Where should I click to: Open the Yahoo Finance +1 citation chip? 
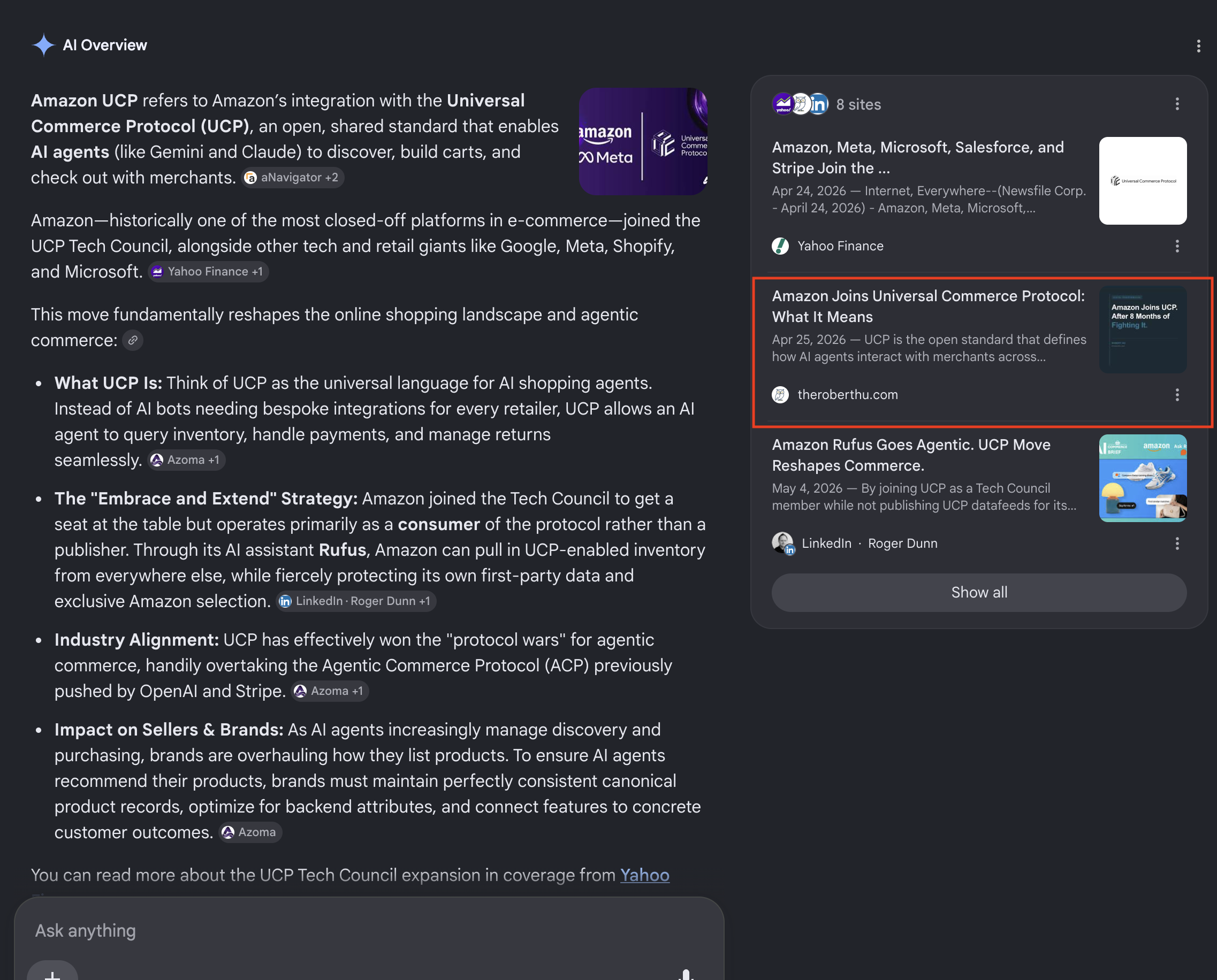click(x=208, y=272)
